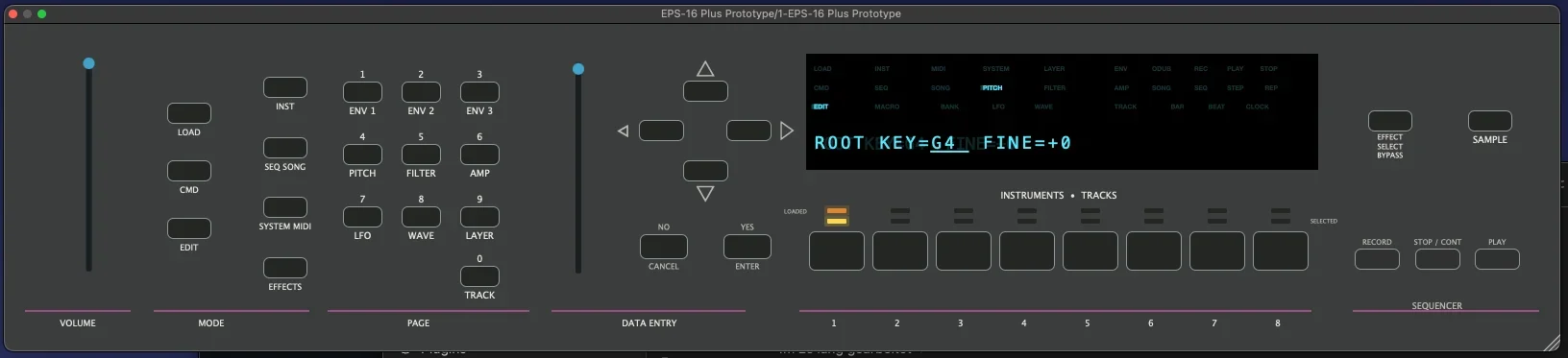Click the down arrow data entry button
Image resolution: width=1568 pixels, height=358 pixels.
(705, 171)
